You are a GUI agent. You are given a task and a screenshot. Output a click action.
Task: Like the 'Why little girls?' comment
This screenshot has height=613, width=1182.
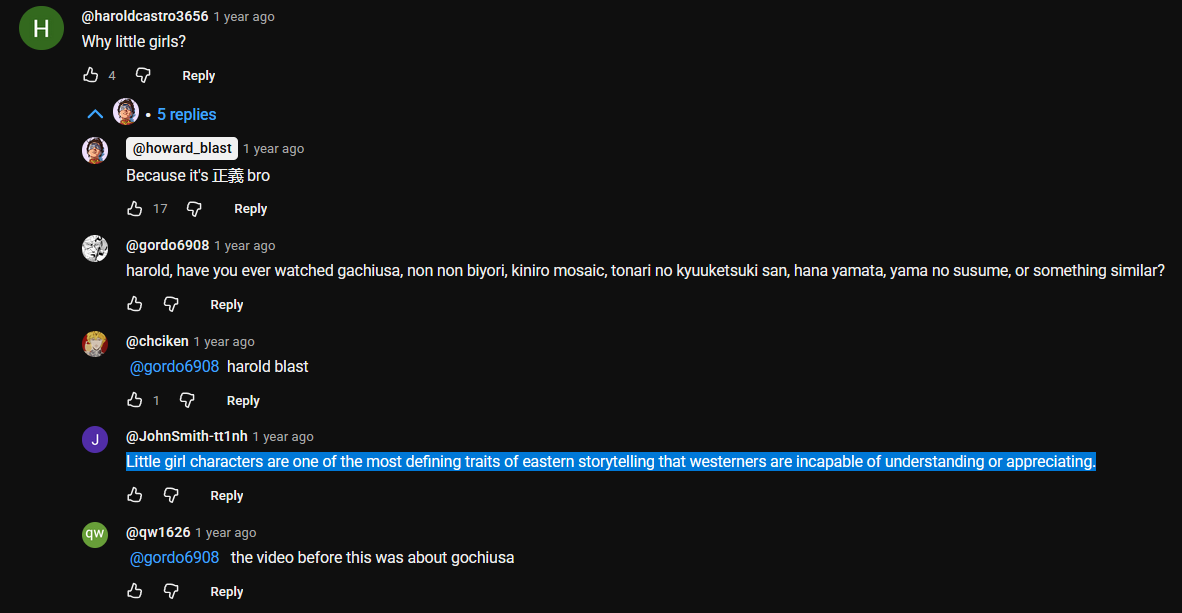tap(91, 76)
